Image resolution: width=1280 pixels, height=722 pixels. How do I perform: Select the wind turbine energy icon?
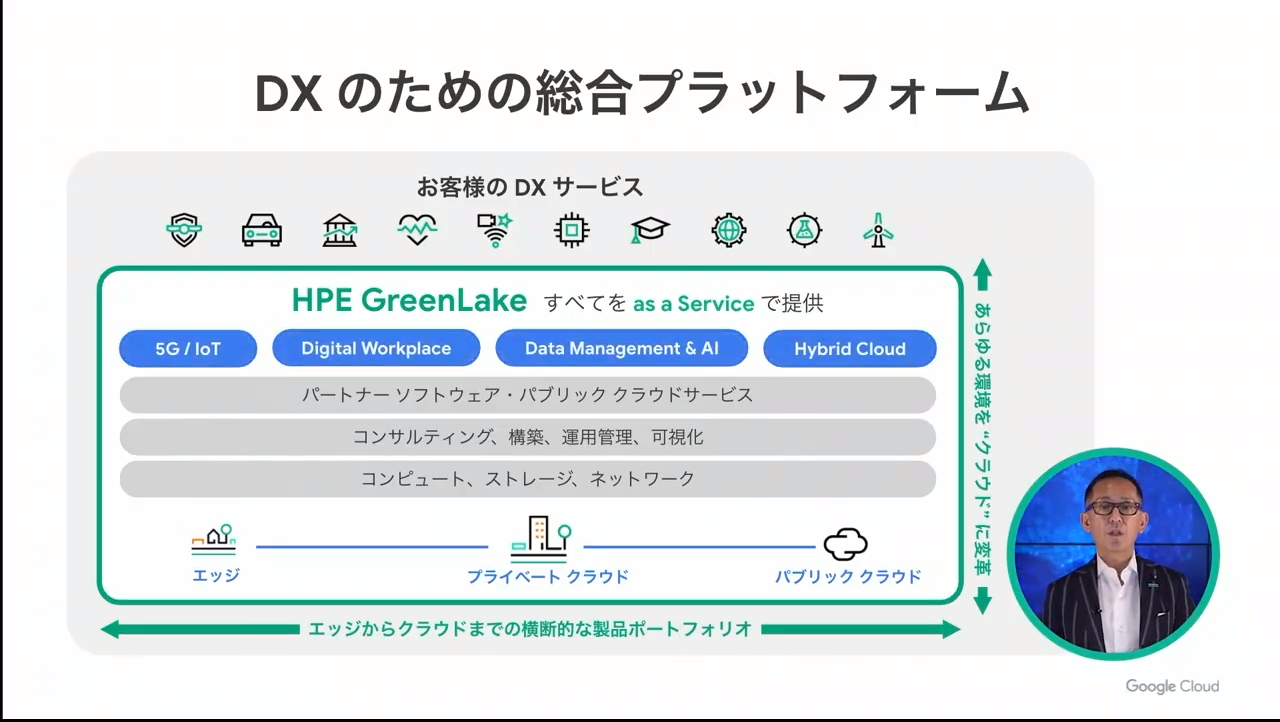click(878, 231)
